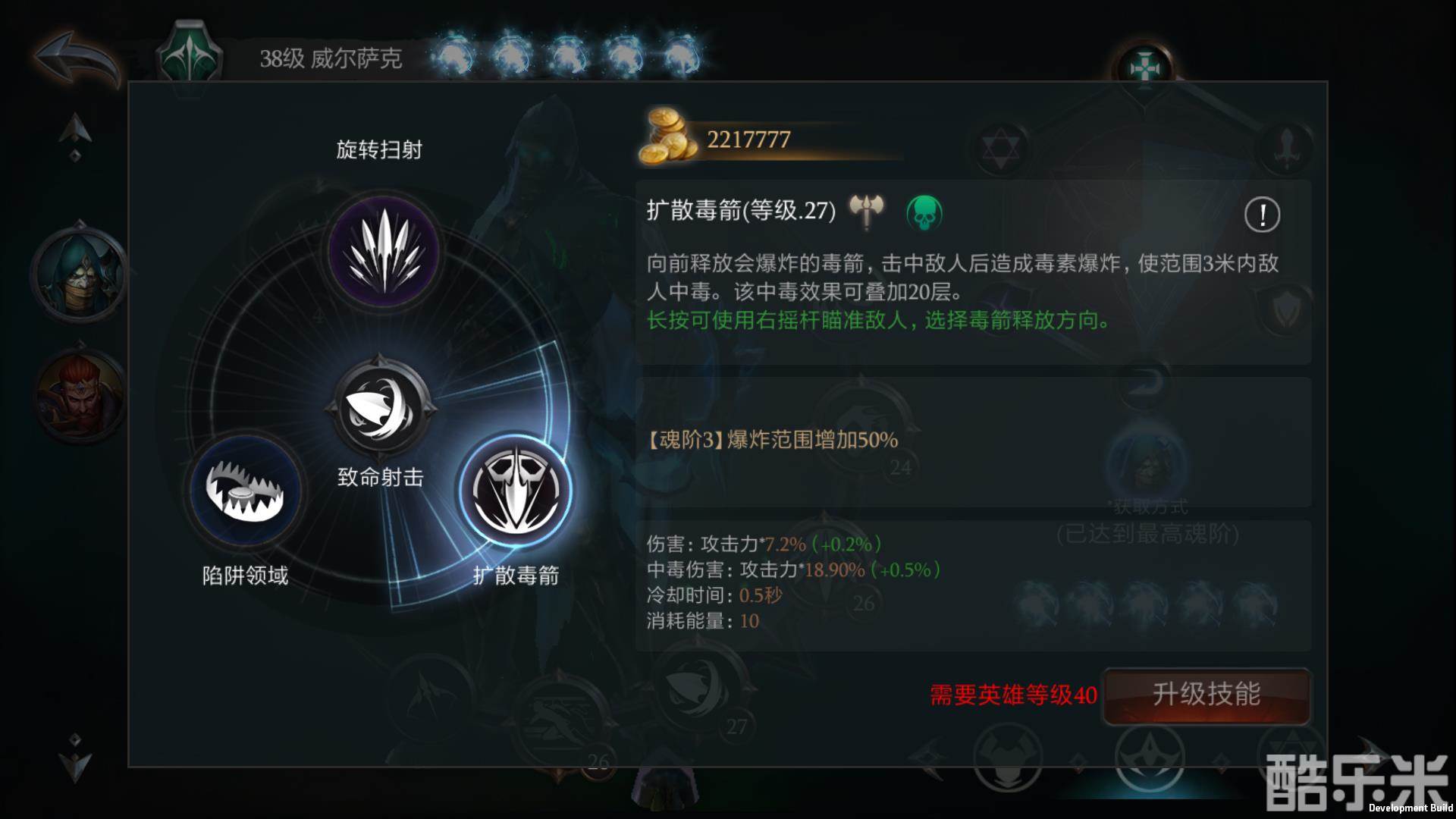1456x819 pixels.
Task: Go back with the arrow icon
Action: (x=76, y=59)
